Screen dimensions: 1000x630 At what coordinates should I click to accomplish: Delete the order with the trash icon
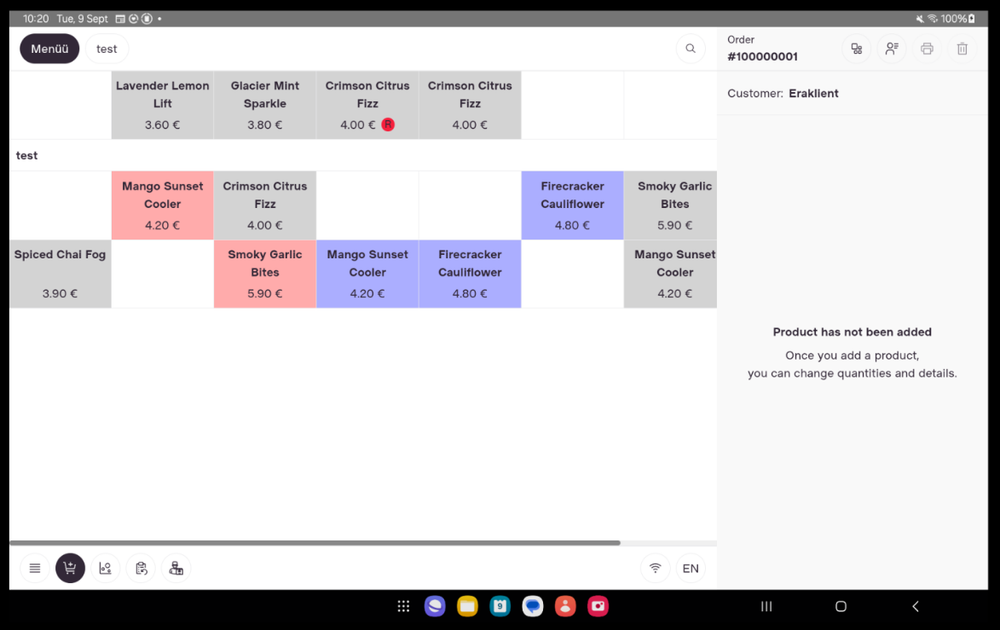click(962, 48)
